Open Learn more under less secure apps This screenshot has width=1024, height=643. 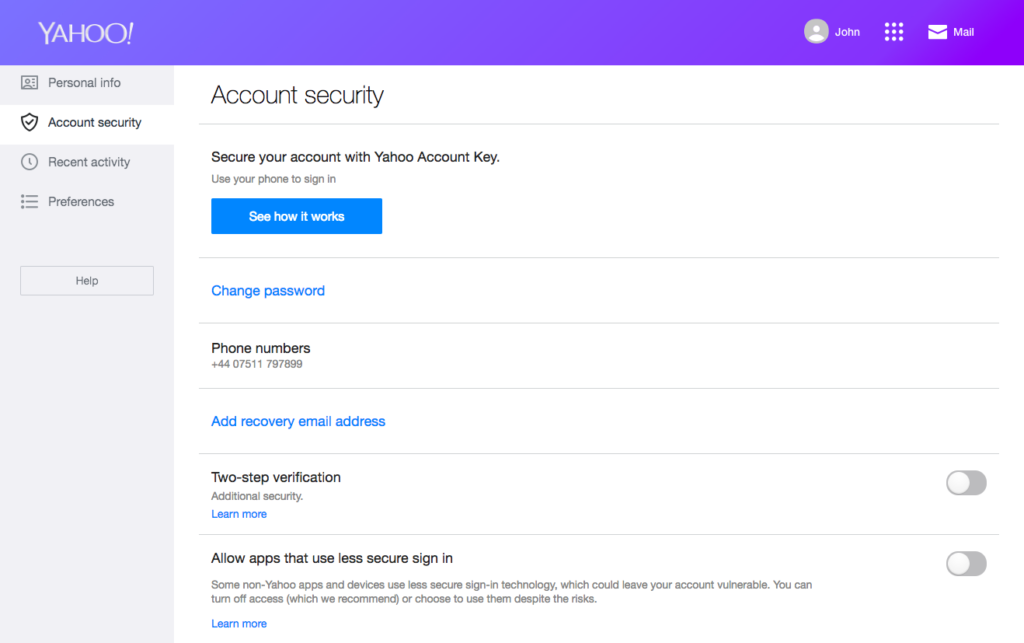[239, 624]
